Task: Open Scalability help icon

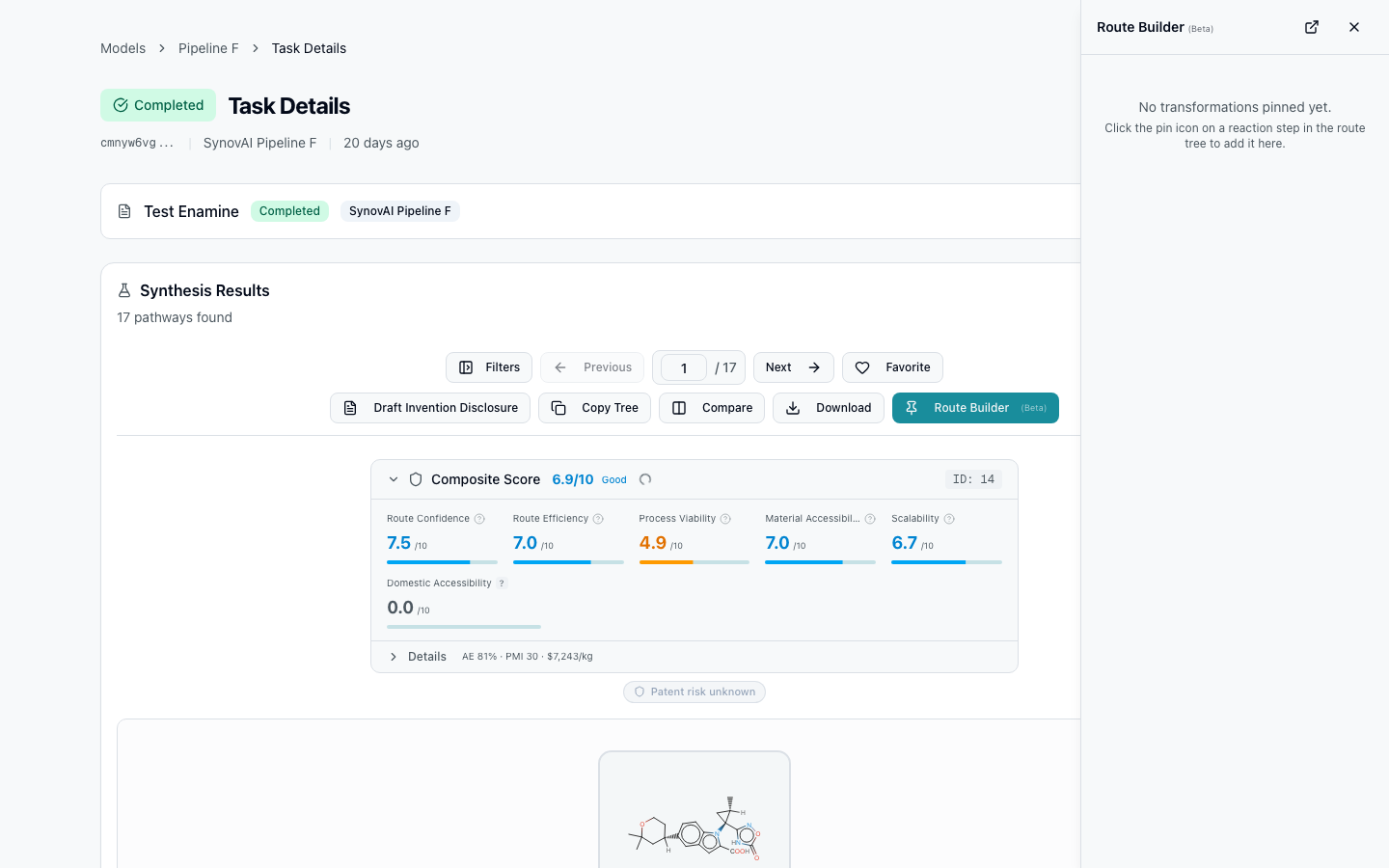Action: tap(949, 519)
